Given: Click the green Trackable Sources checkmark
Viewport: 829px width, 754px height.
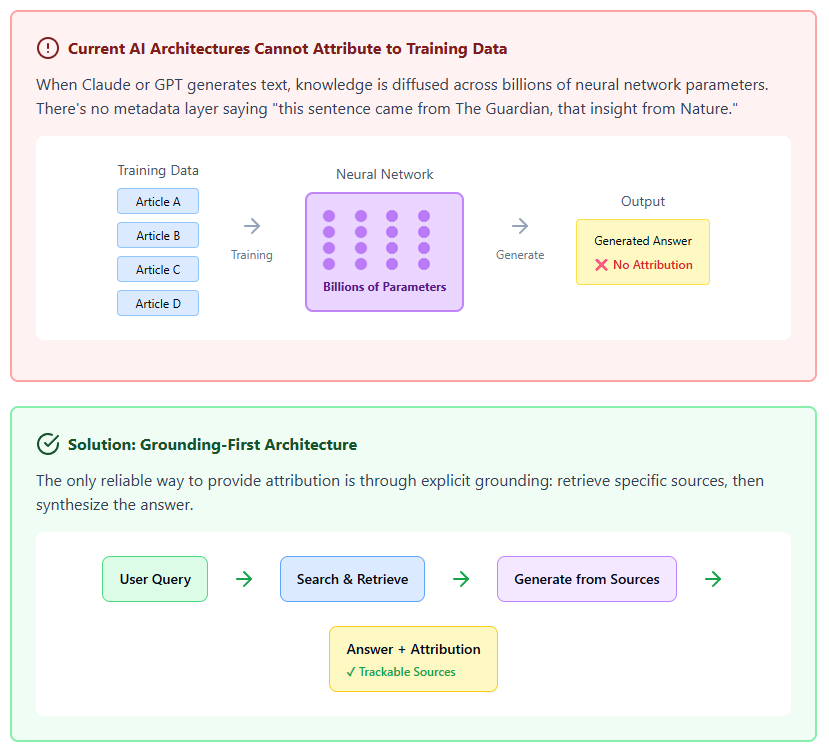Looking at the screenshot, I should pyautogui.click(x=351, y=672).
